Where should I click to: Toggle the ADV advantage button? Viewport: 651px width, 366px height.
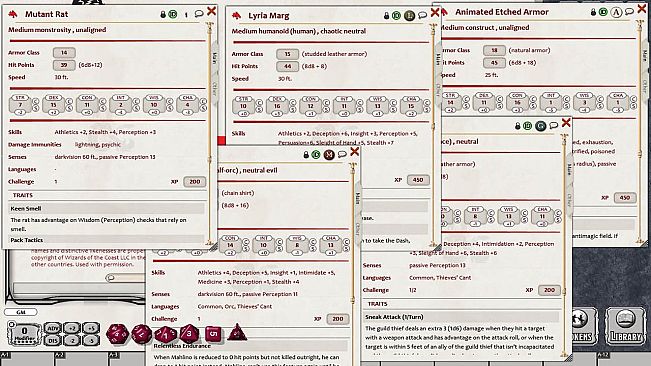pos(52,328)
